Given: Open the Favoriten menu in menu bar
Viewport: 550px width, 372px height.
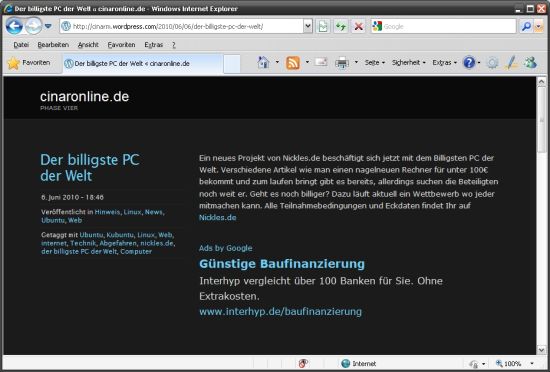Looking at the screenshot, I should (121, 45).
